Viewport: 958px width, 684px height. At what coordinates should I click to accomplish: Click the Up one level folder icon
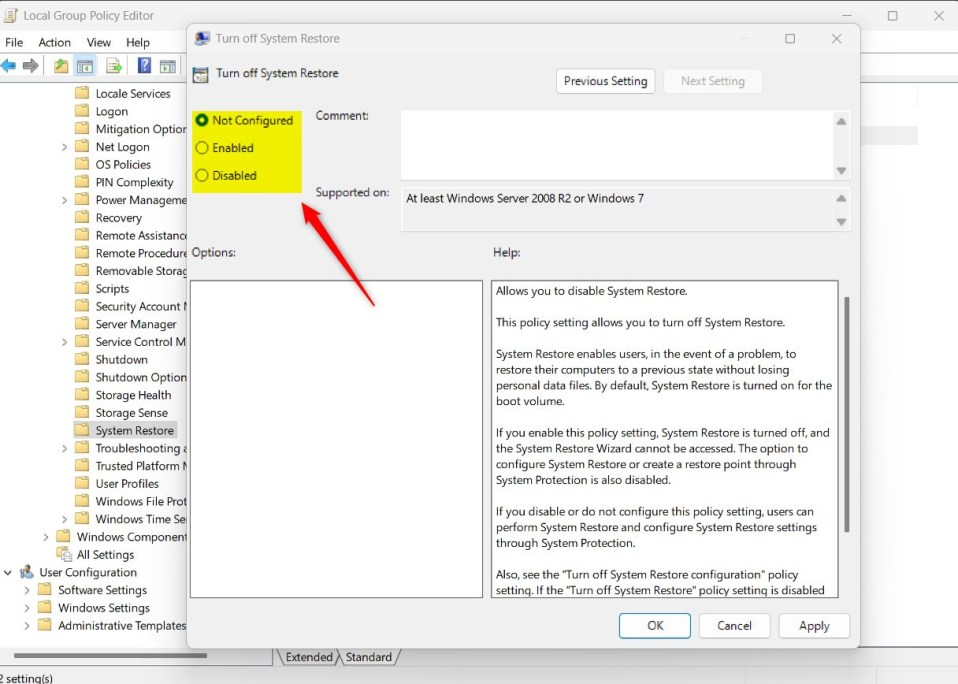click(60, 65)
